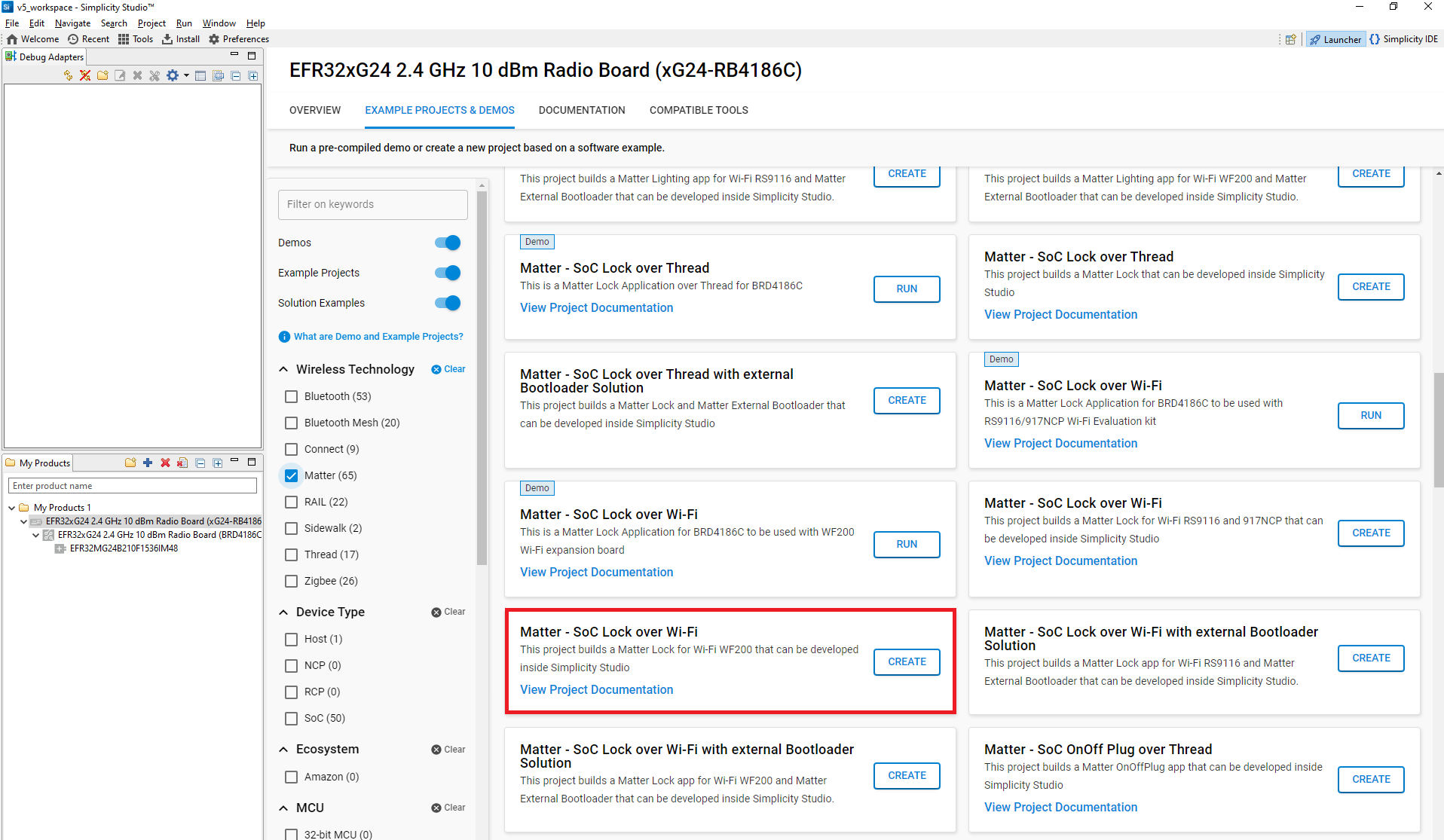Open View Project Documentation for SoC OnOff Plug
Screen dimensions: 1444x840
point(1060,807)
